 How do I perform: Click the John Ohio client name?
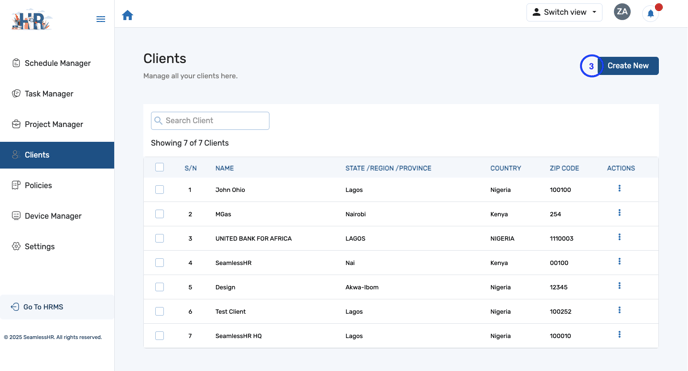click(x=230, y=190)
